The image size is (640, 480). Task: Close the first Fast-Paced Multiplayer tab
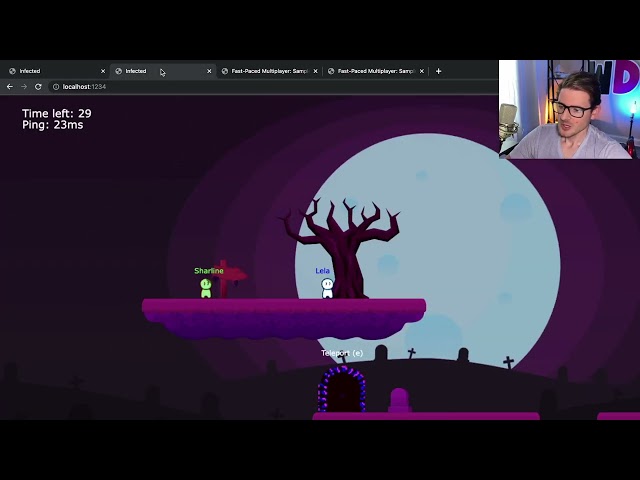(x=315, y=71)
